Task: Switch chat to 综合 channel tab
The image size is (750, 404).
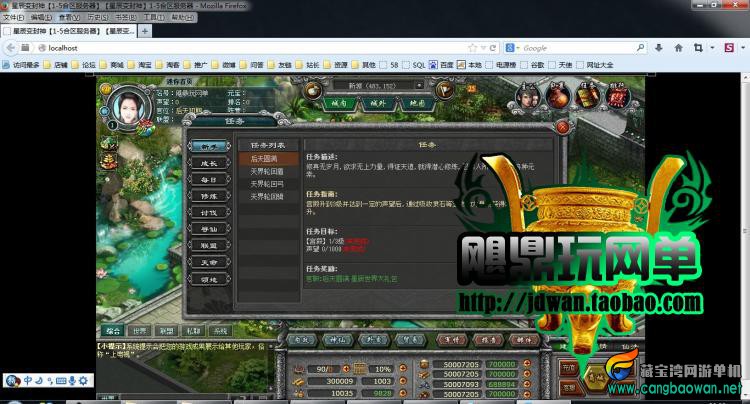Action: [x=113, y=330]
